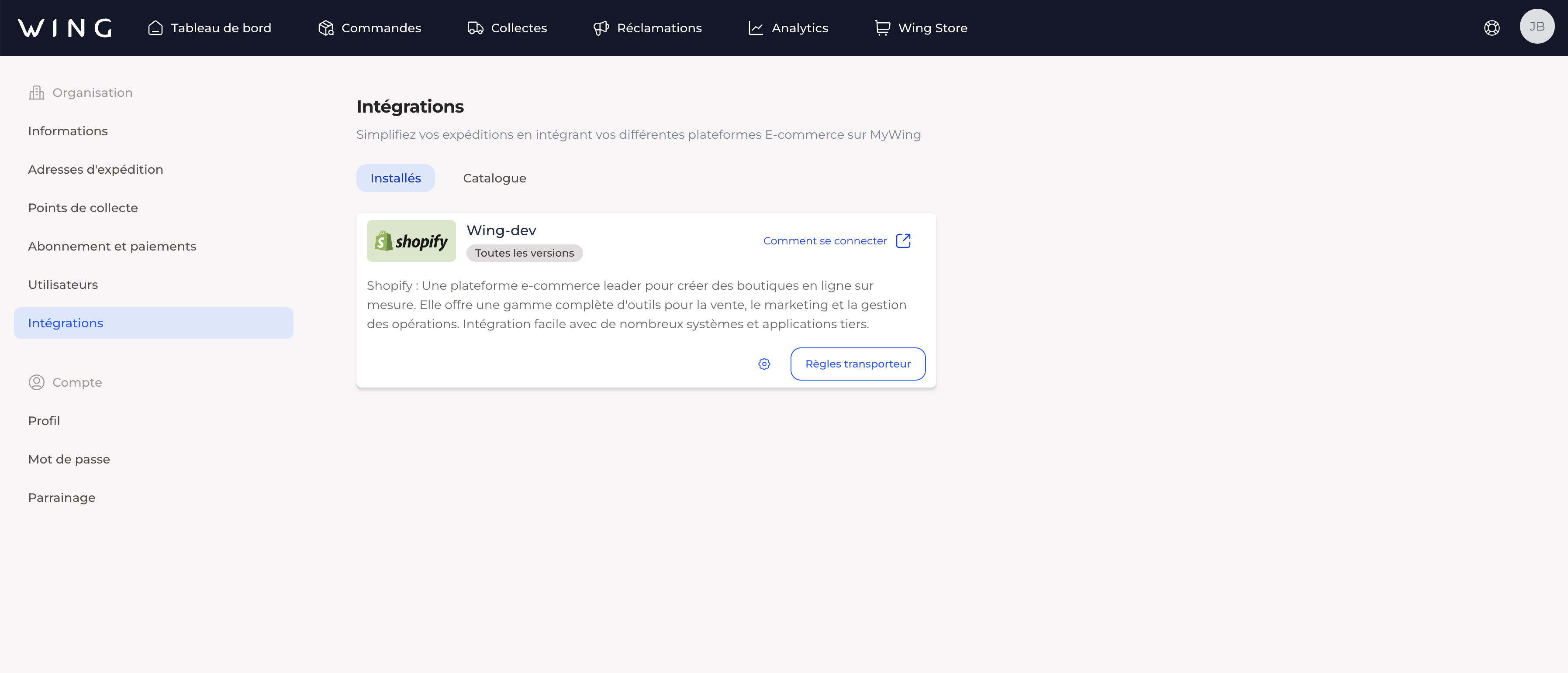Switch to the Catalogue tab
The width and height of the screenshot is (1568, 673).
coord(494,179)
